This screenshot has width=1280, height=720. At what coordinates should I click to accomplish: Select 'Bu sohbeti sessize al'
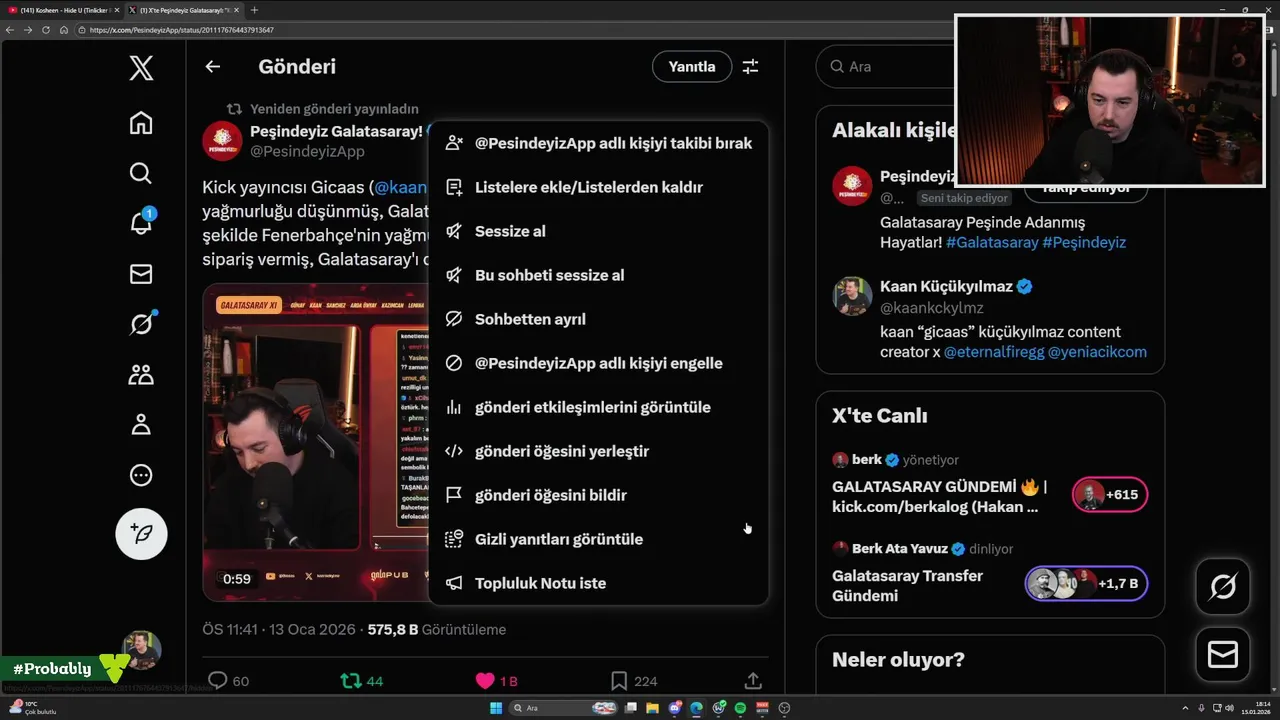(598, 275)
